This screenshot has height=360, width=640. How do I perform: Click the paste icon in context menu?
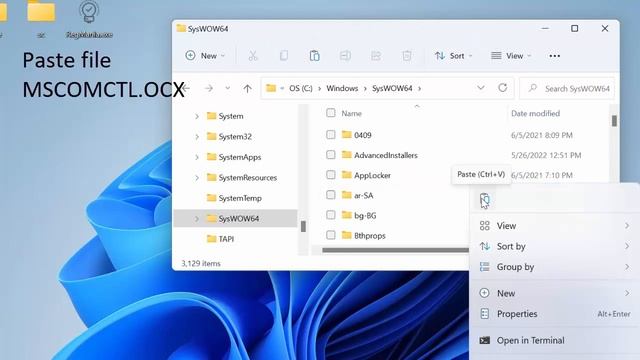tap(484, 200)
